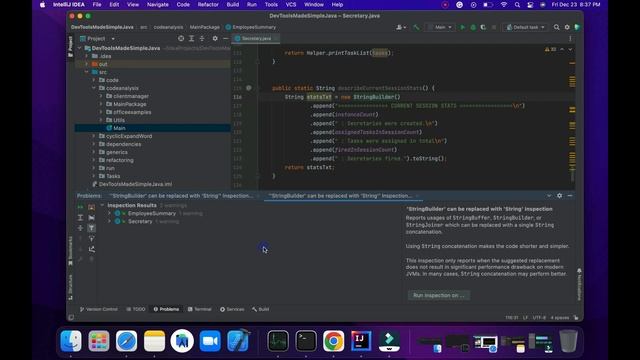This screenshot has height=360, width=640.
Task: Switch to the Secretary.java editor tab
Action: 256,39
